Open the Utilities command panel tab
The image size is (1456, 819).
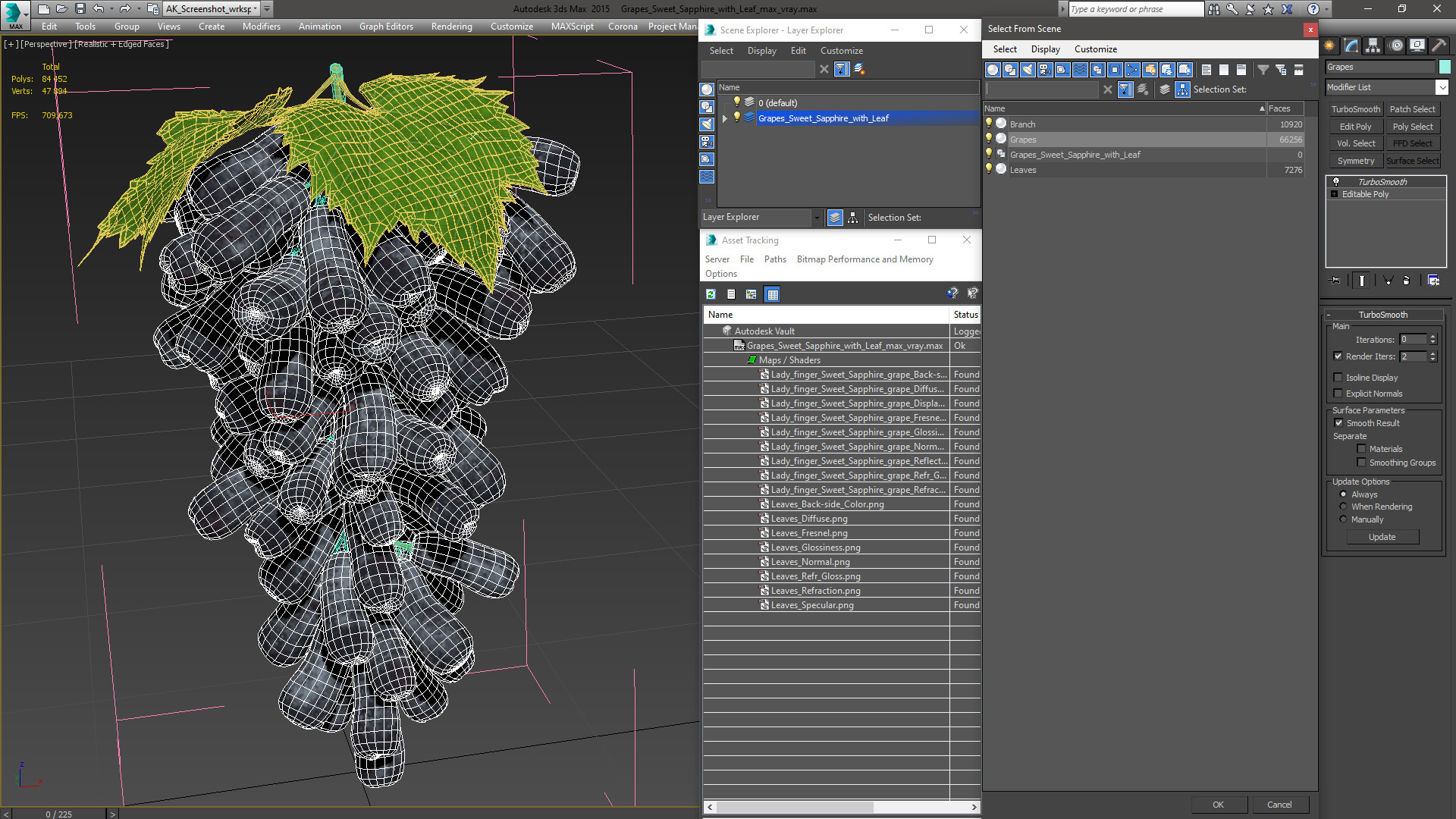point(1439,45)
